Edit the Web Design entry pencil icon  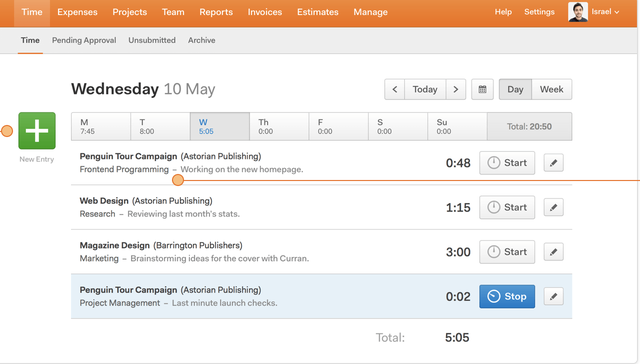pos(553,207)
